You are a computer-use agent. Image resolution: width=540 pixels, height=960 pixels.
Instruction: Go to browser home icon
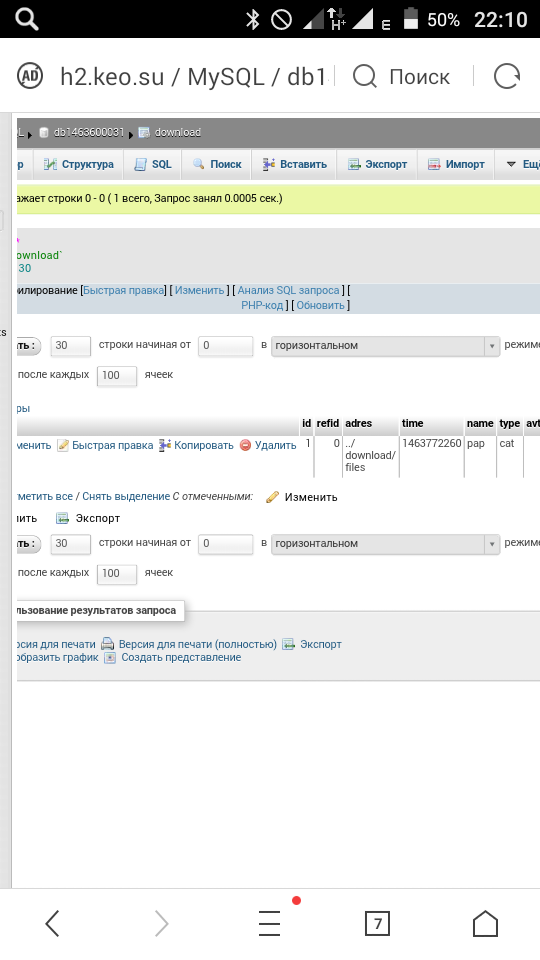pyautogui.click(x=486, y=923)
